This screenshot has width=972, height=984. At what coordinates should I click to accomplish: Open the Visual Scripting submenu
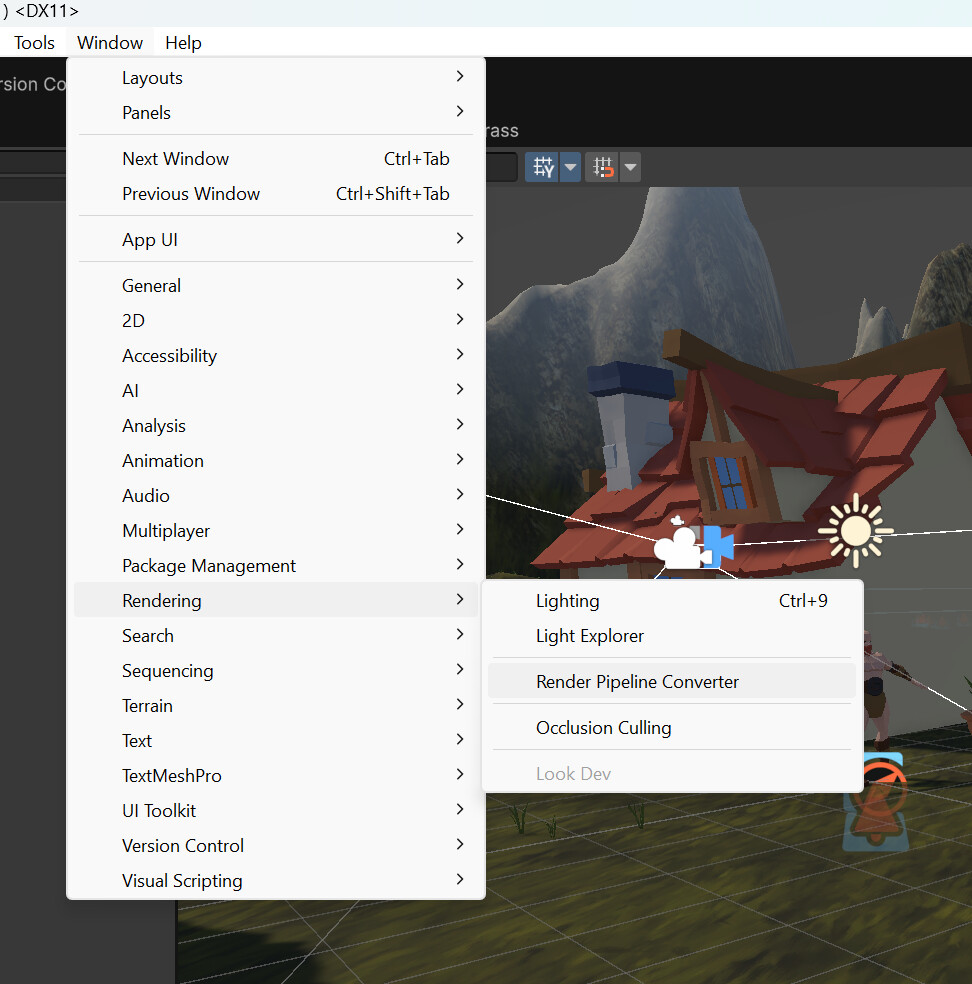pyautogui.click(x=276, y=881)
